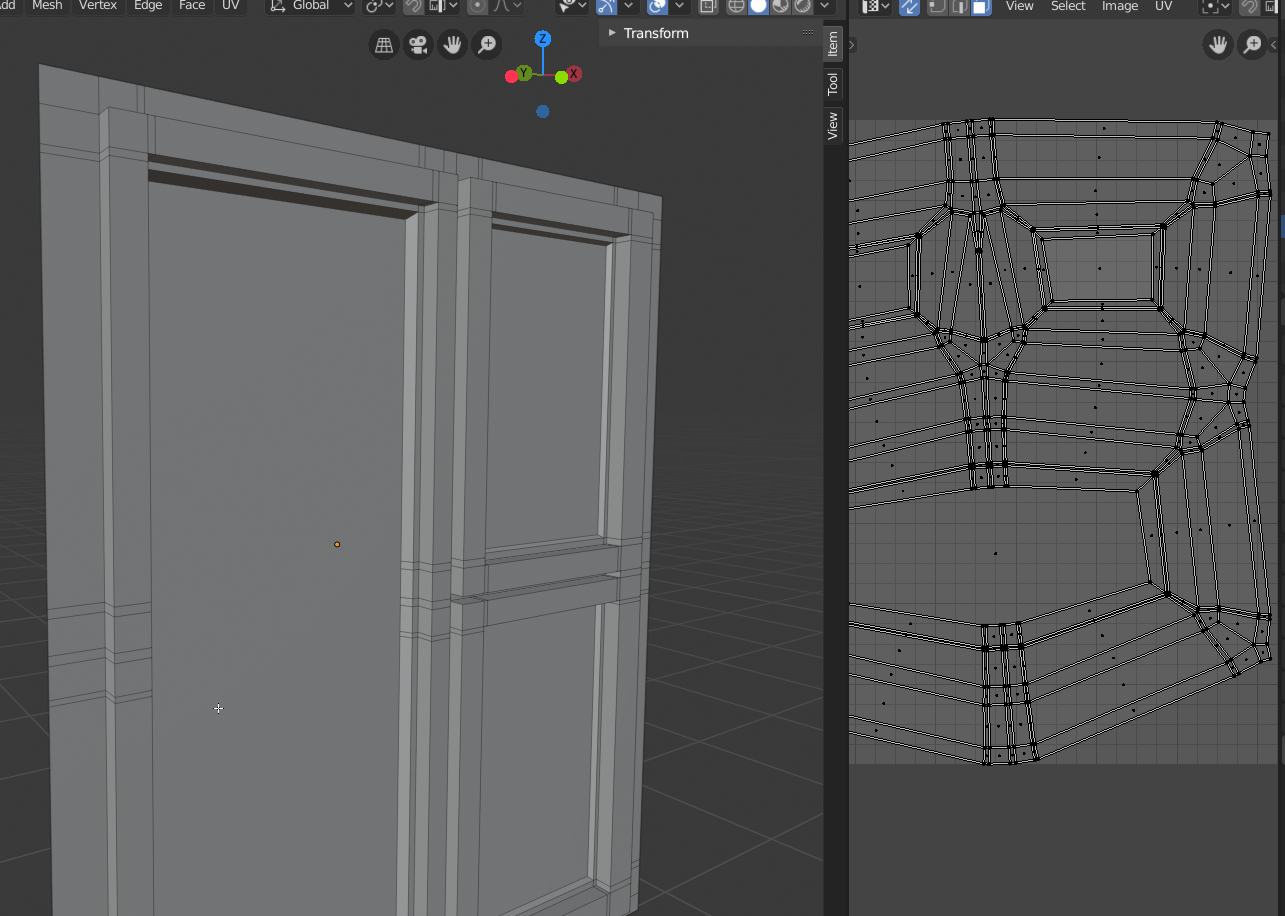Screen dimensions: 1285x916
Task: Switch to rendered shading
Action: click(802, 6)
